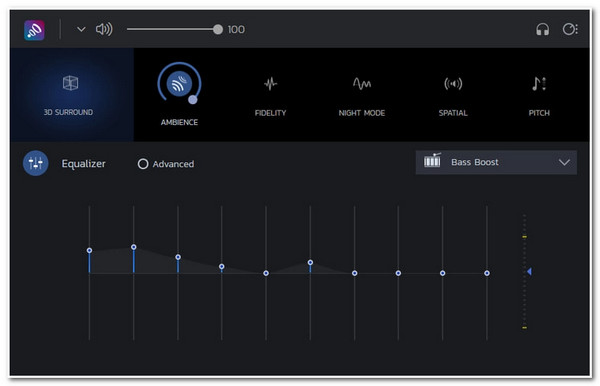Click the sixth equalizer band handle
This screenshot has height=386, width=600.
[310, 262]
